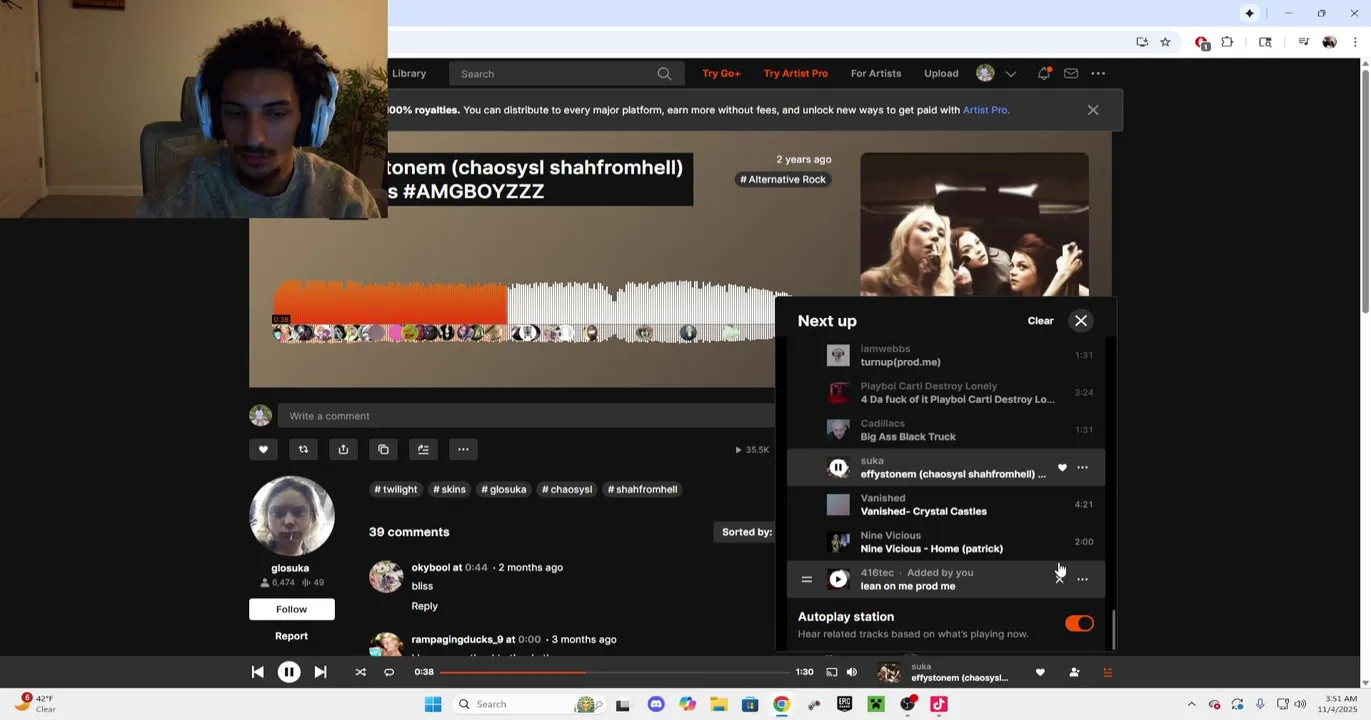Turn off the Autoplay station switch
This screenshot has width=1371, height=720.
(x=1080, y=624)
